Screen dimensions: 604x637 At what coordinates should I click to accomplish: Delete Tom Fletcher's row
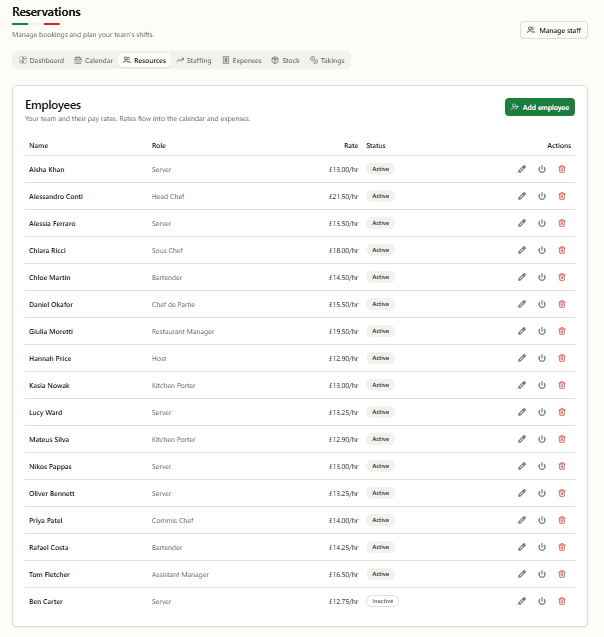[562, 574]
